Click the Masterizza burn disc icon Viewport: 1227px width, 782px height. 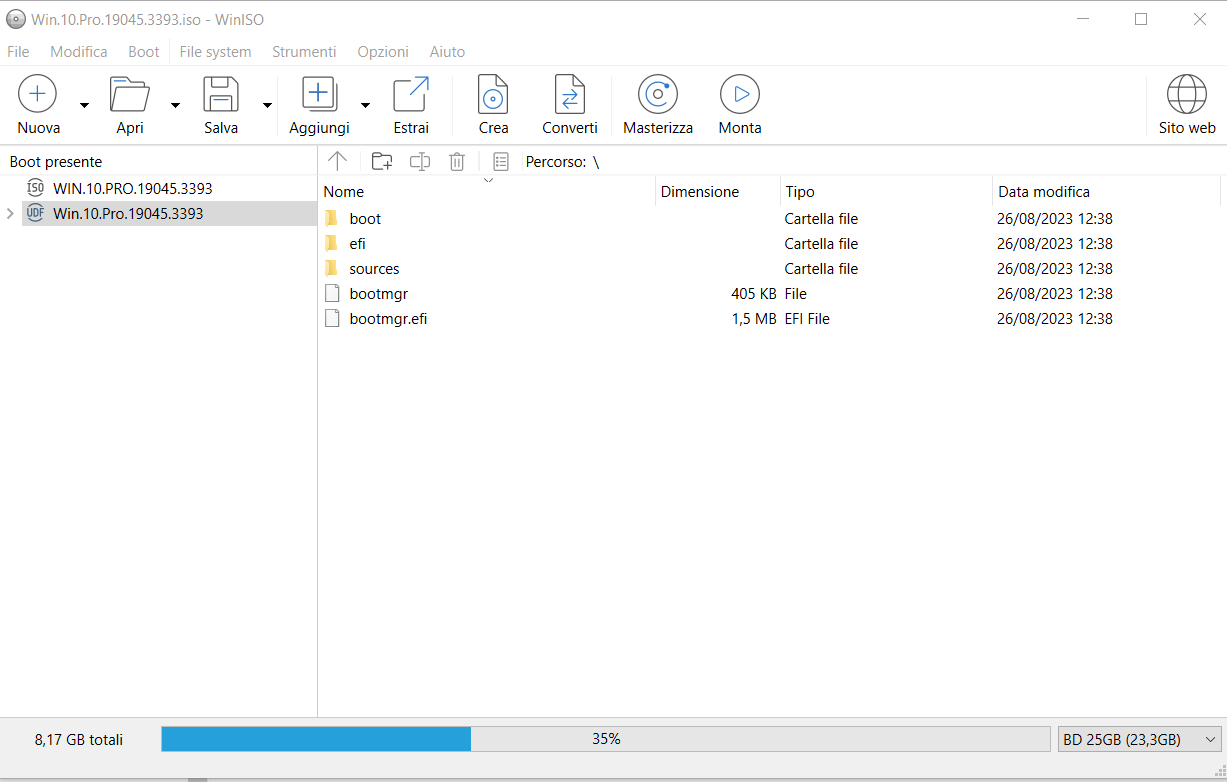tap(658, 94)
